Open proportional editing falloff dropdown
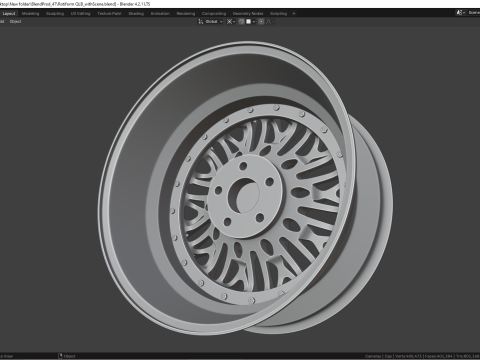The width and height of the screenshot is (480, 360). click(270, 22)
